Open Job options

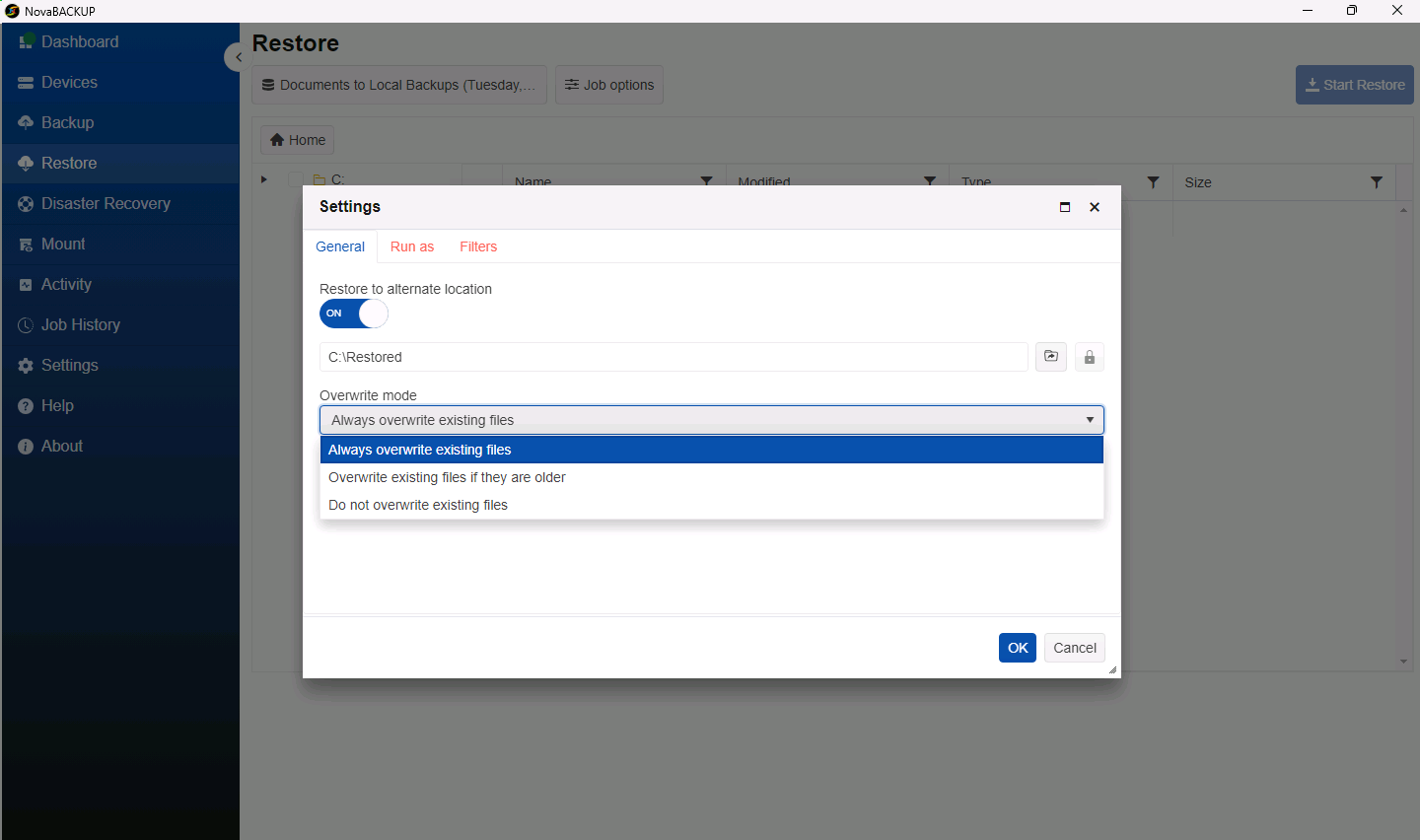tap(609, 85)
